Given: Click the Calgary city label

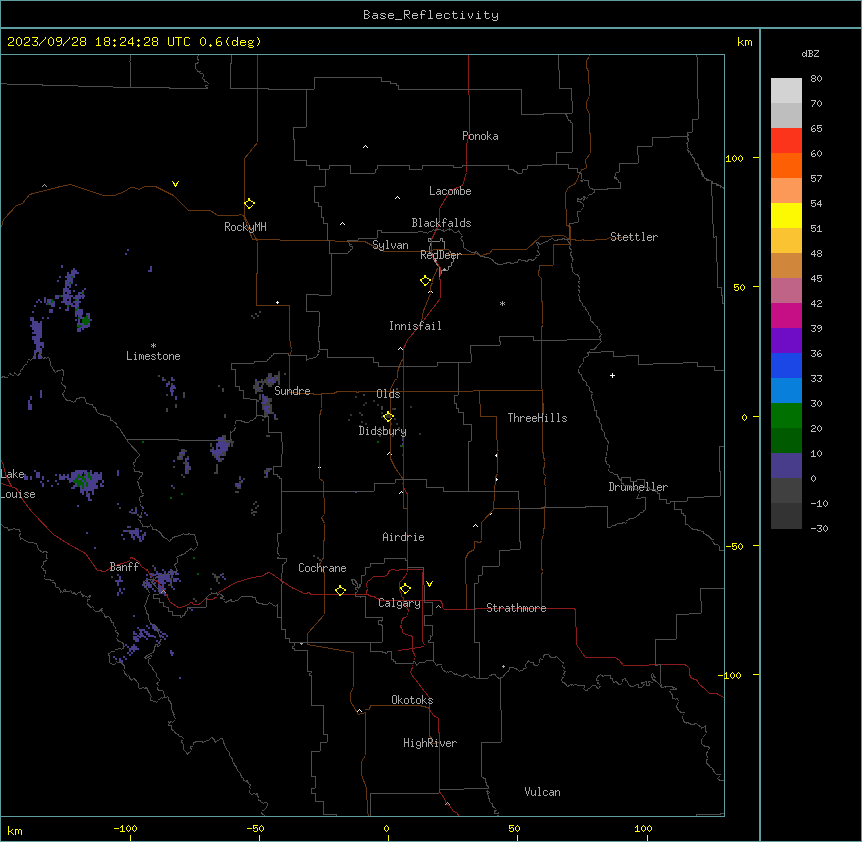Looking at the screenshot, I should coord(399,603).
